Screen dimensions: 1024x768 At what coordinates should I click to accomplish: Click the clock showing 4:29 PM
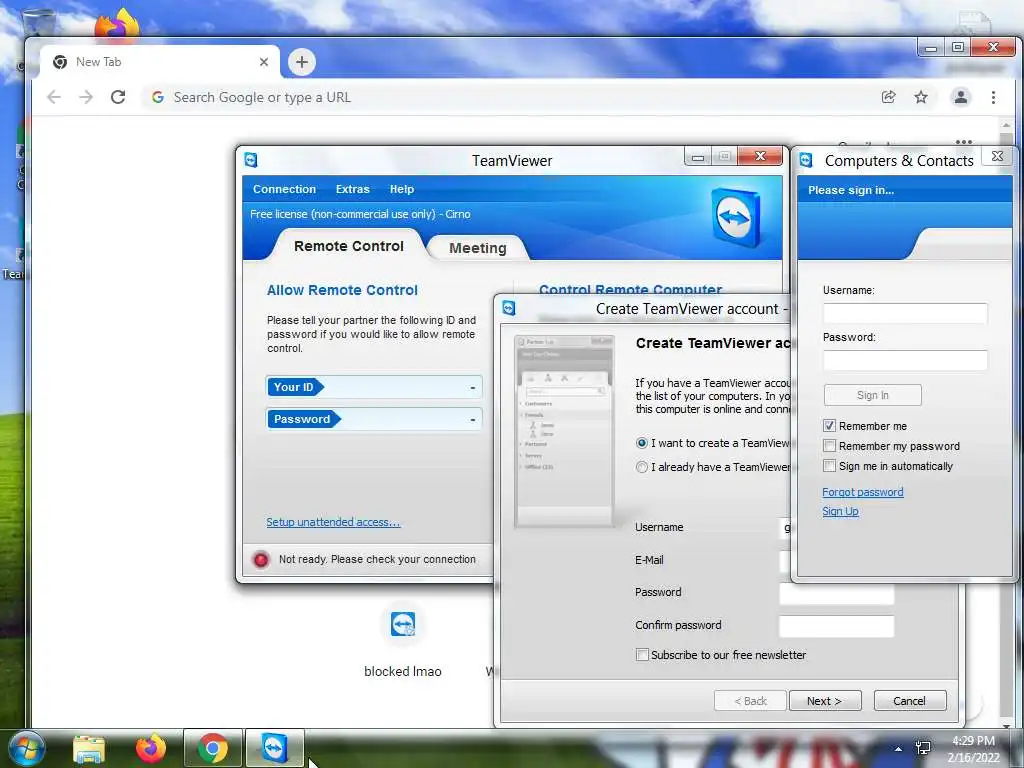(973, 741)
